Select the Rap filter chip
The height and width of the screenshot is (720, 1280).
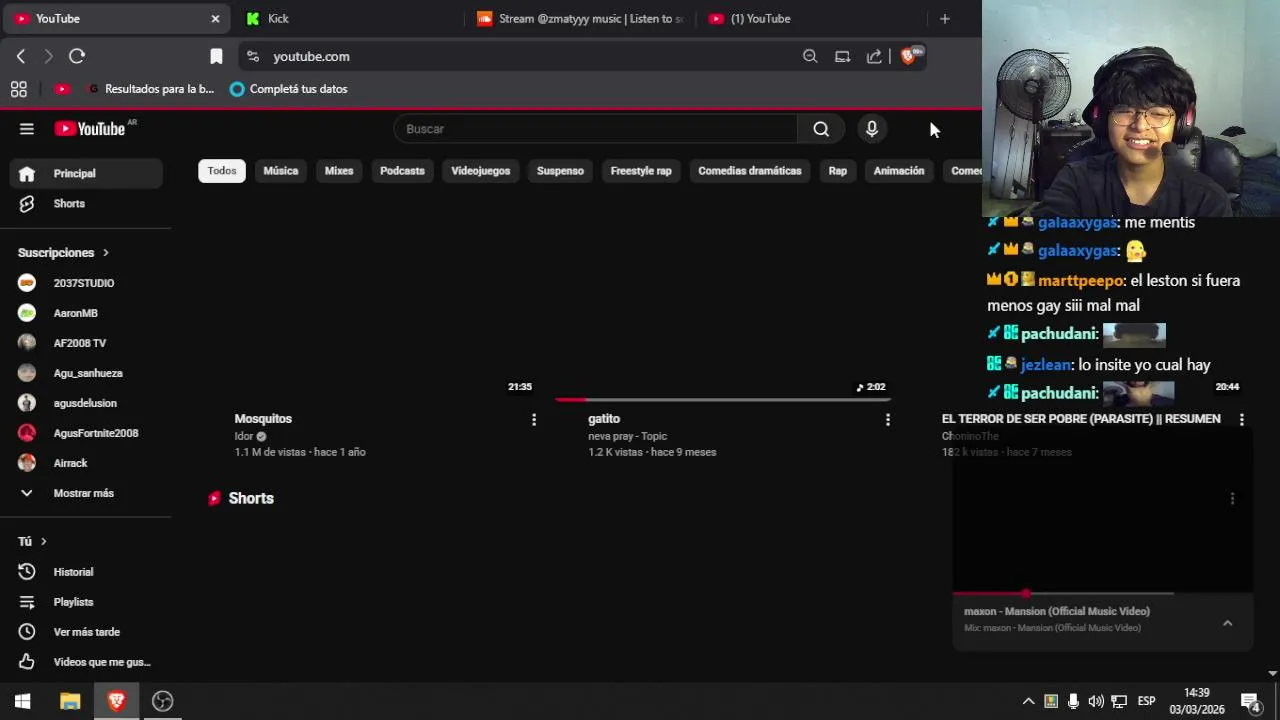point(838,171)
